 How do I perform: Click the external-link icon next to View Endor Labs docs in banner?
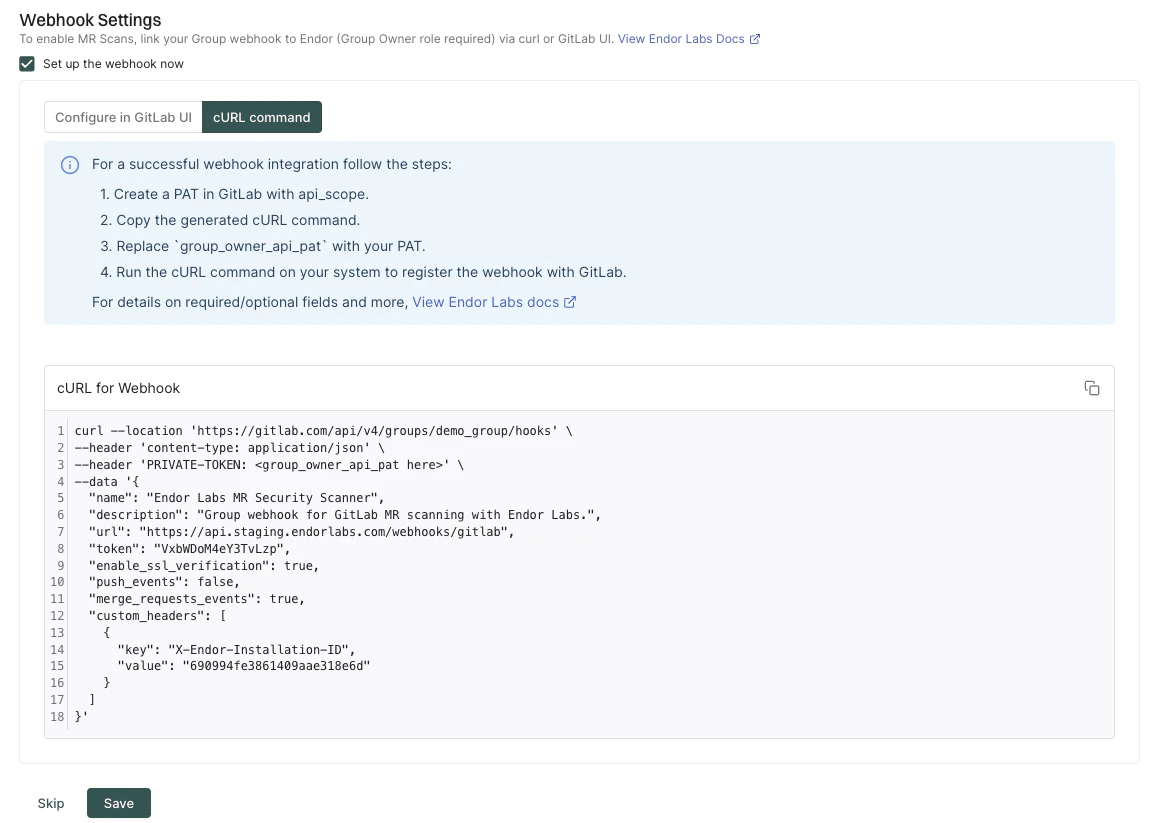pos(570,302)
